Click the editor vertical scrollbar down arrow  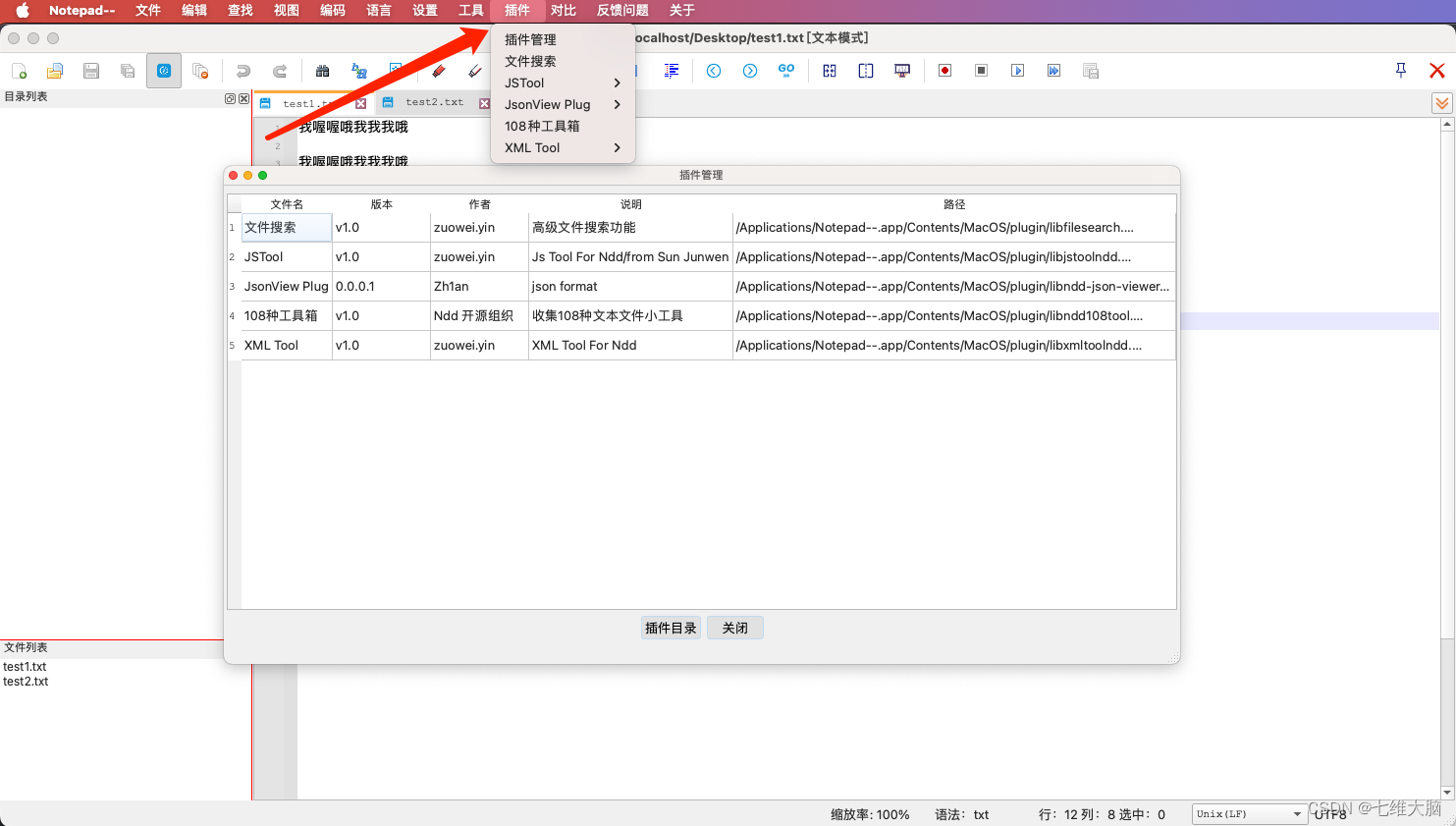pyautogui.click(x=1447, y=793)
